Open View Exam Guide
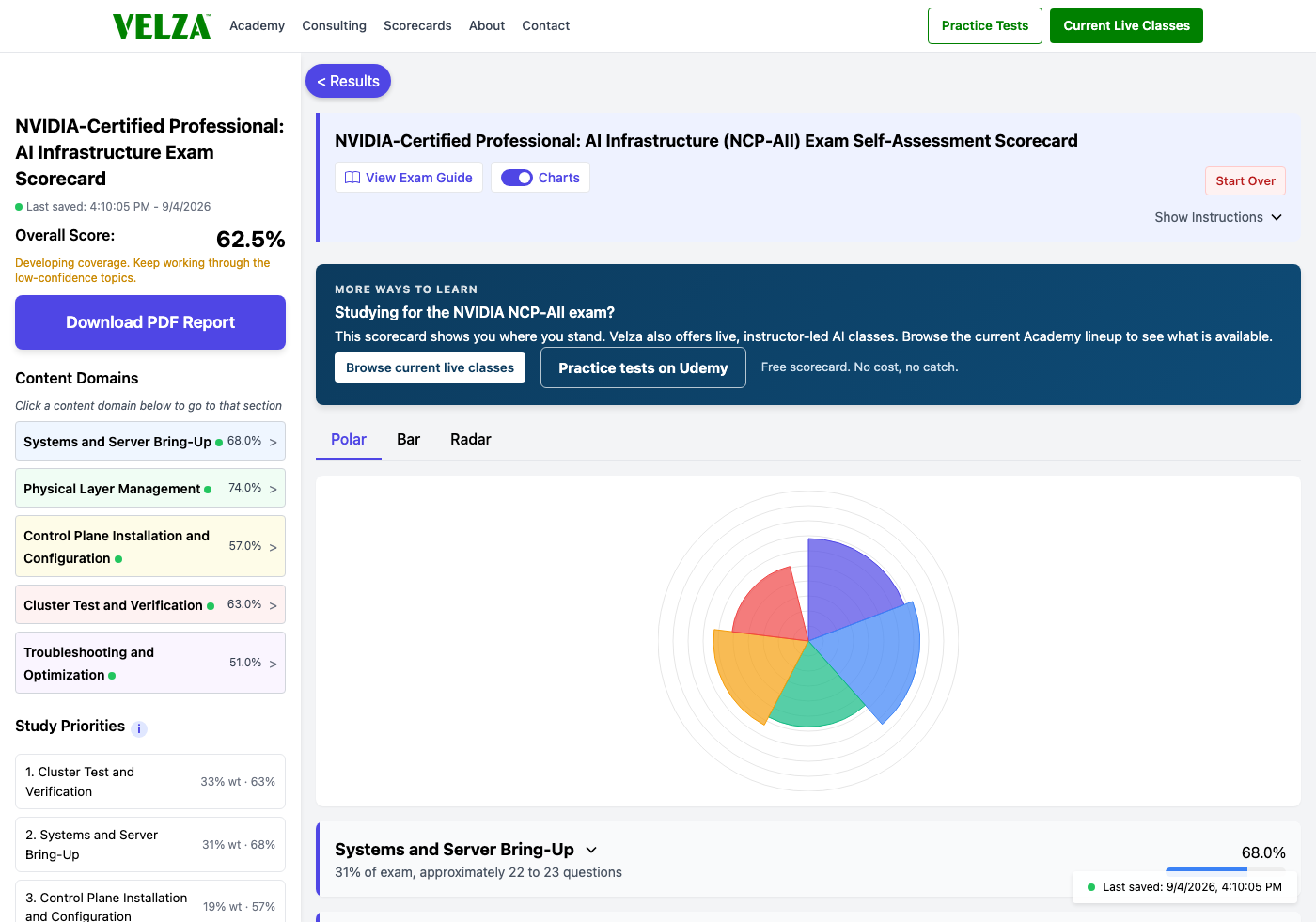 (409, 178)
